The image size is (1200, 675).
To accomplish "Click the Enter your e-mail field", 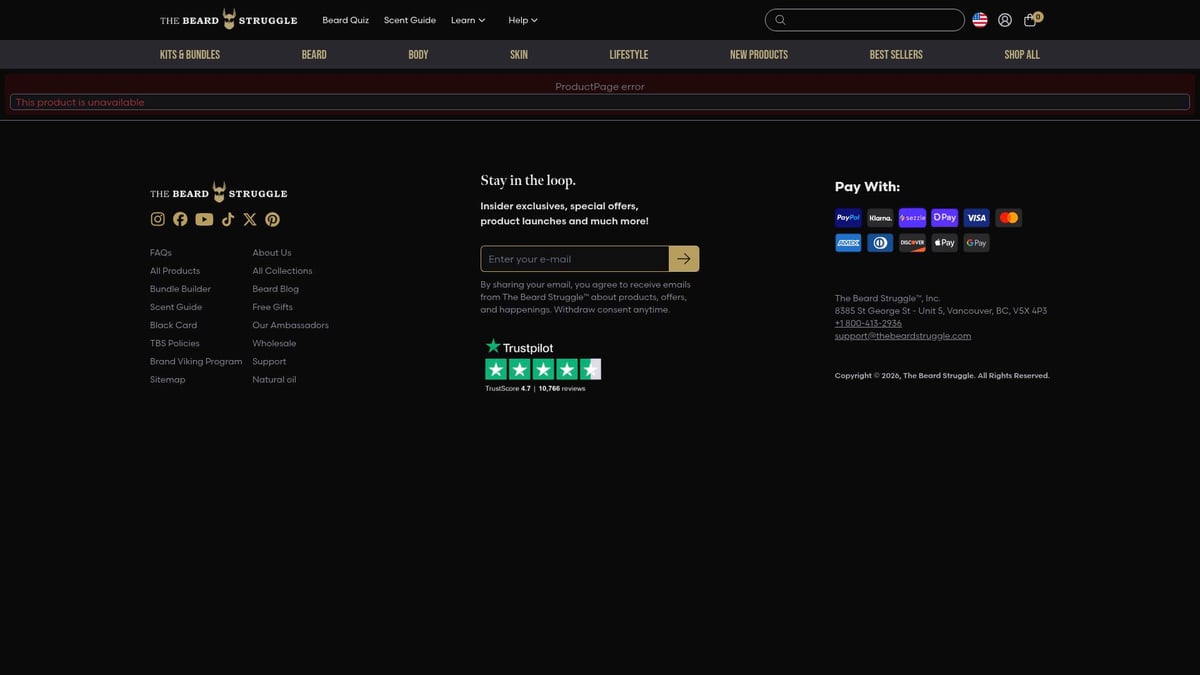I will [x=574, y=259].
